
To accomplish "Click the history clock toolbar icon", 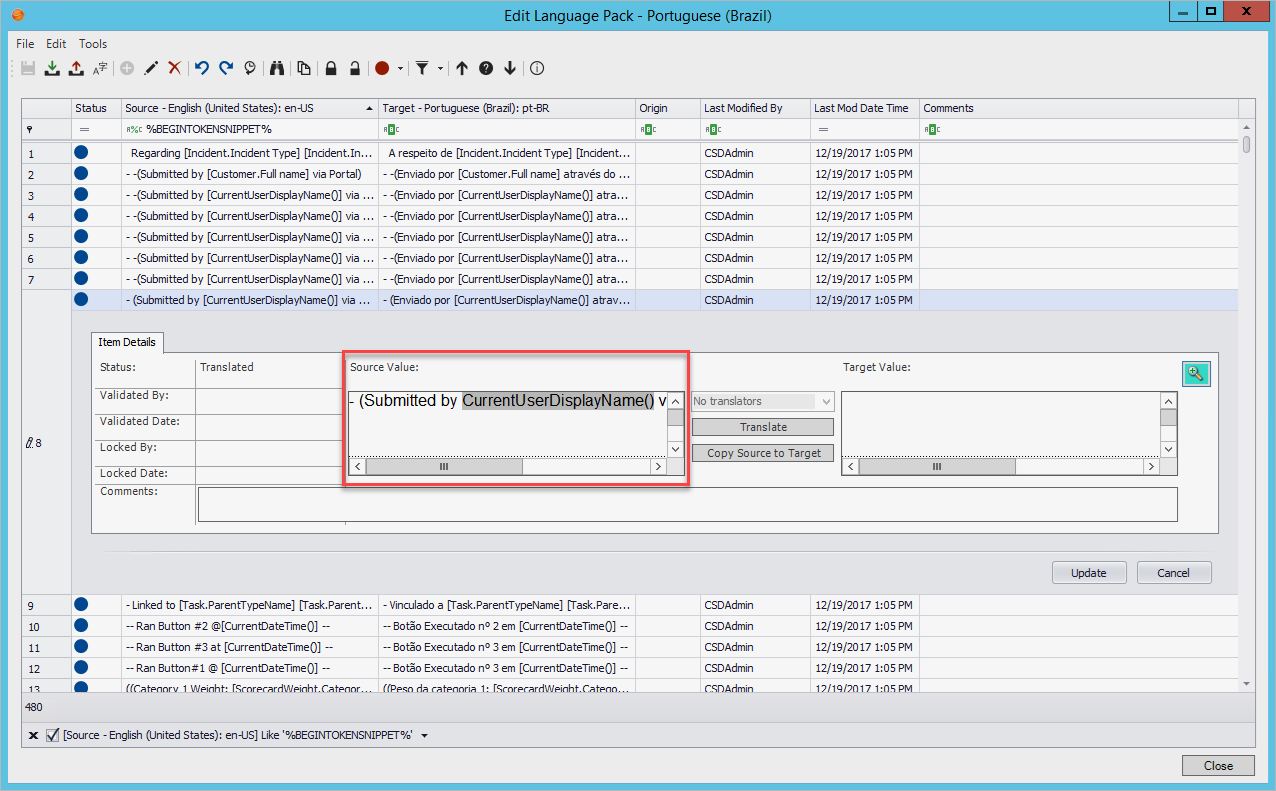I will tap(250, 68).
